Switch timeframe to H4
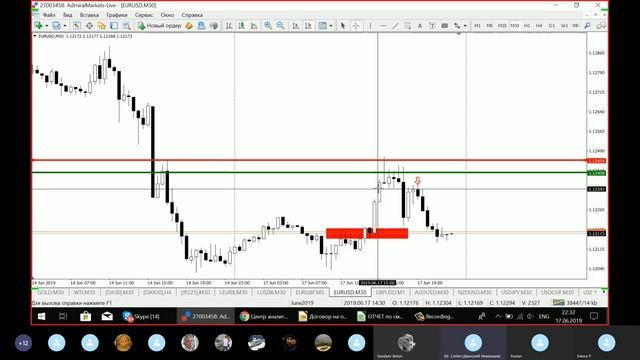 point(539,26)
